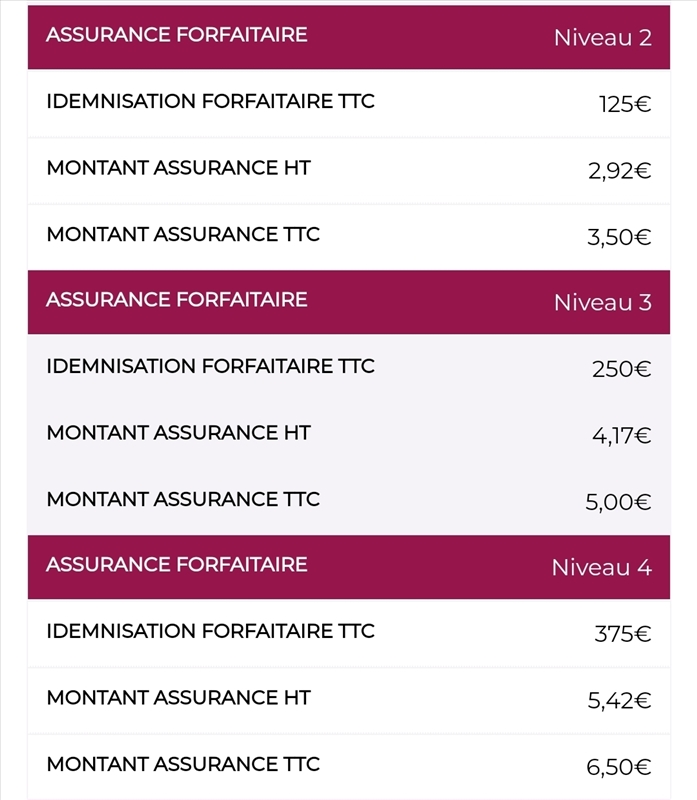Click Assurance Forfaitaire title in Niveau 2 header

tap(176, 35)
